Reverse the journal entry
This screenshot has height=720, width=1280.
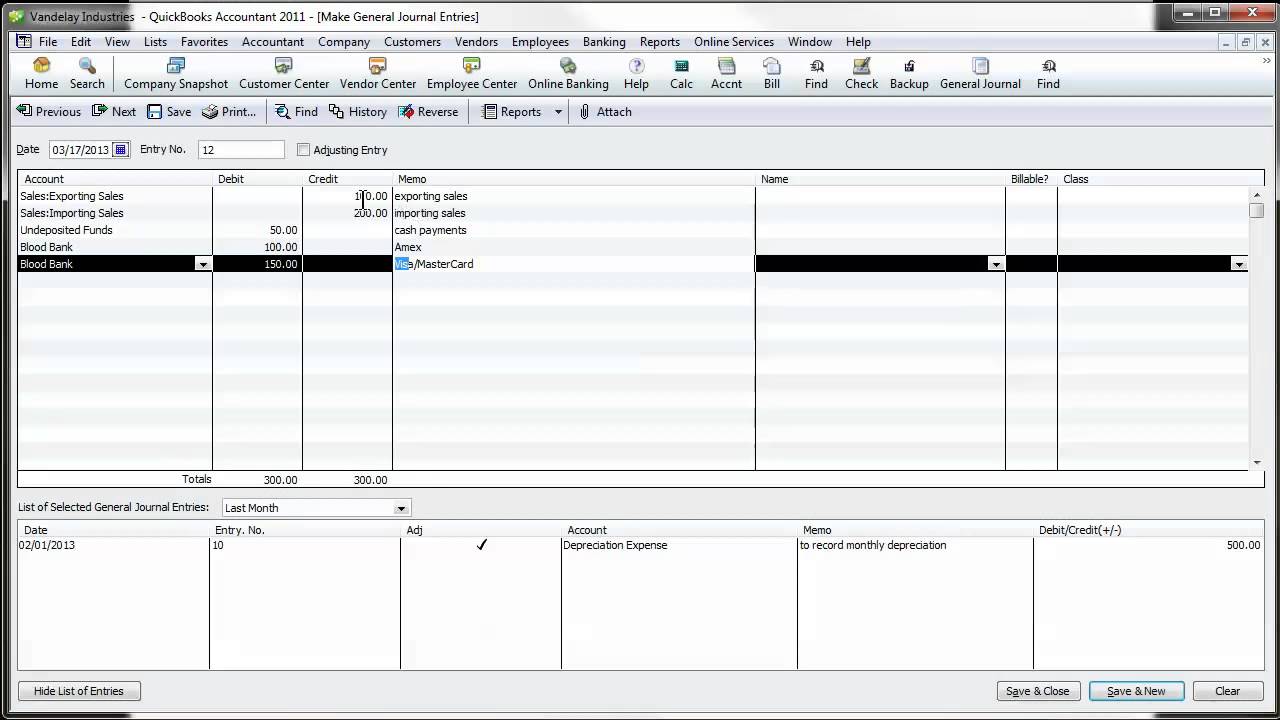click(x=428, y=112)
